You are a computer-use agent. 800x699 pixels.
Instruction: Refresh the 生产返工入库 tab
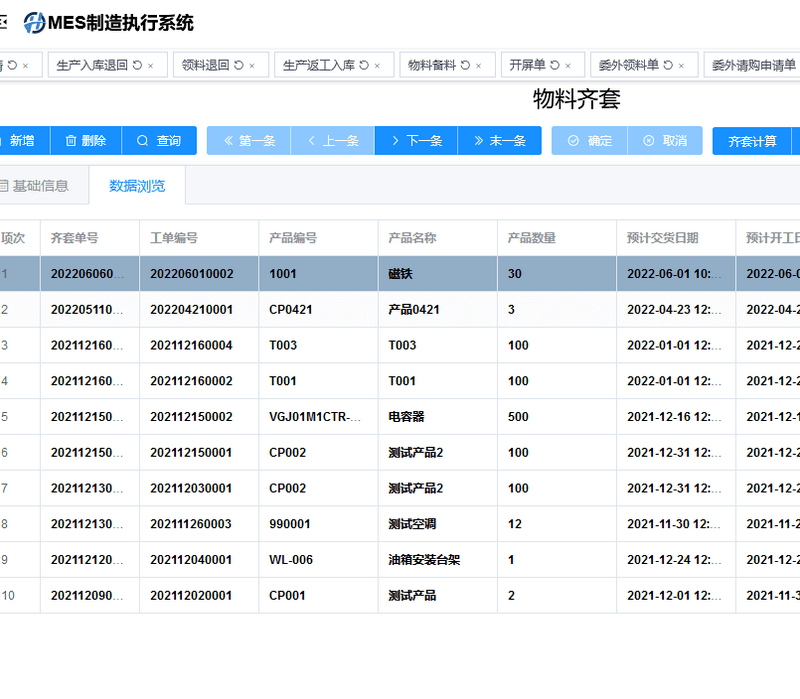click(364, 65)
